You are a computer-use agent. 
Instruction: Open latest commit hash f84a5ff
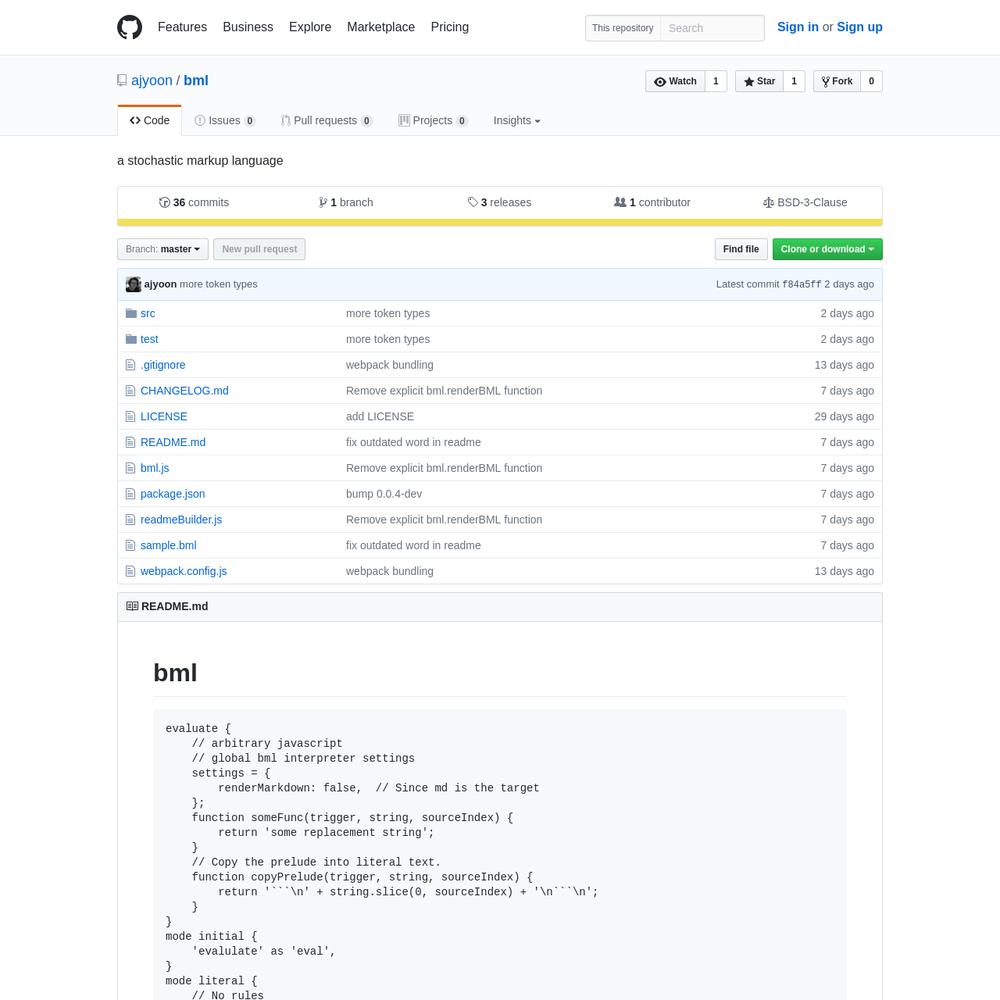pyautogui.click(x=802, y=284)
